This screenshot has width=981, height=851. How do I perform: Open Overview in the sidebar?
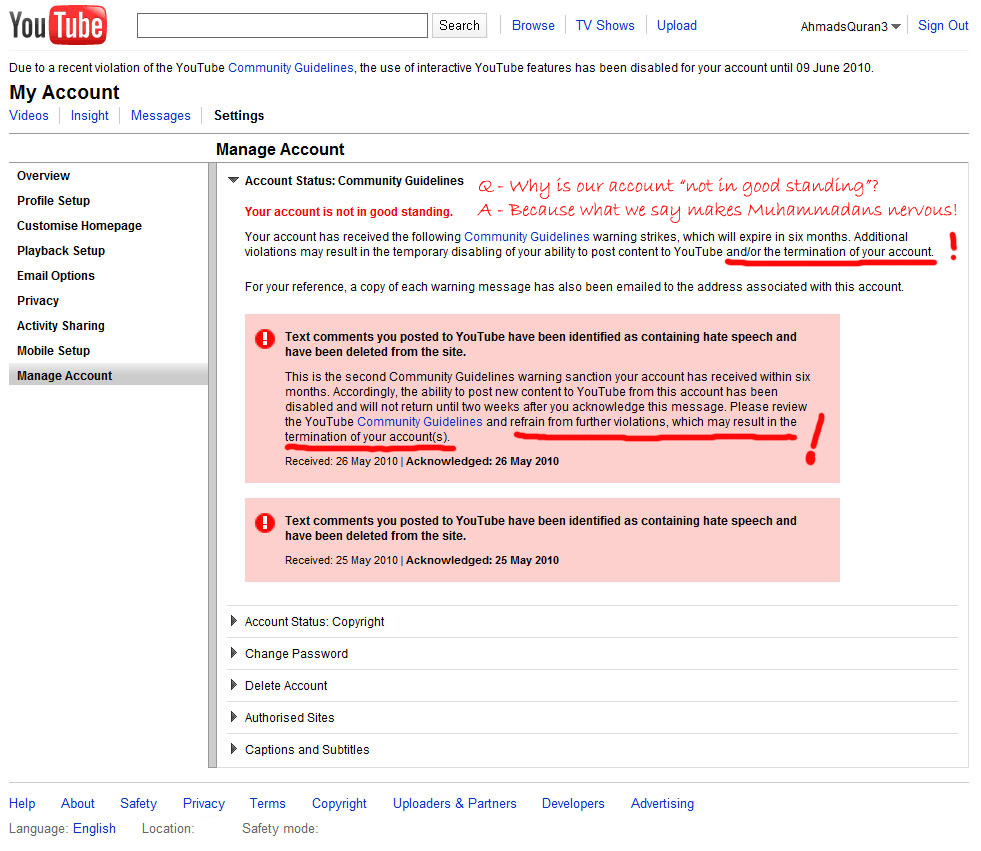click(x=43, y=176)
